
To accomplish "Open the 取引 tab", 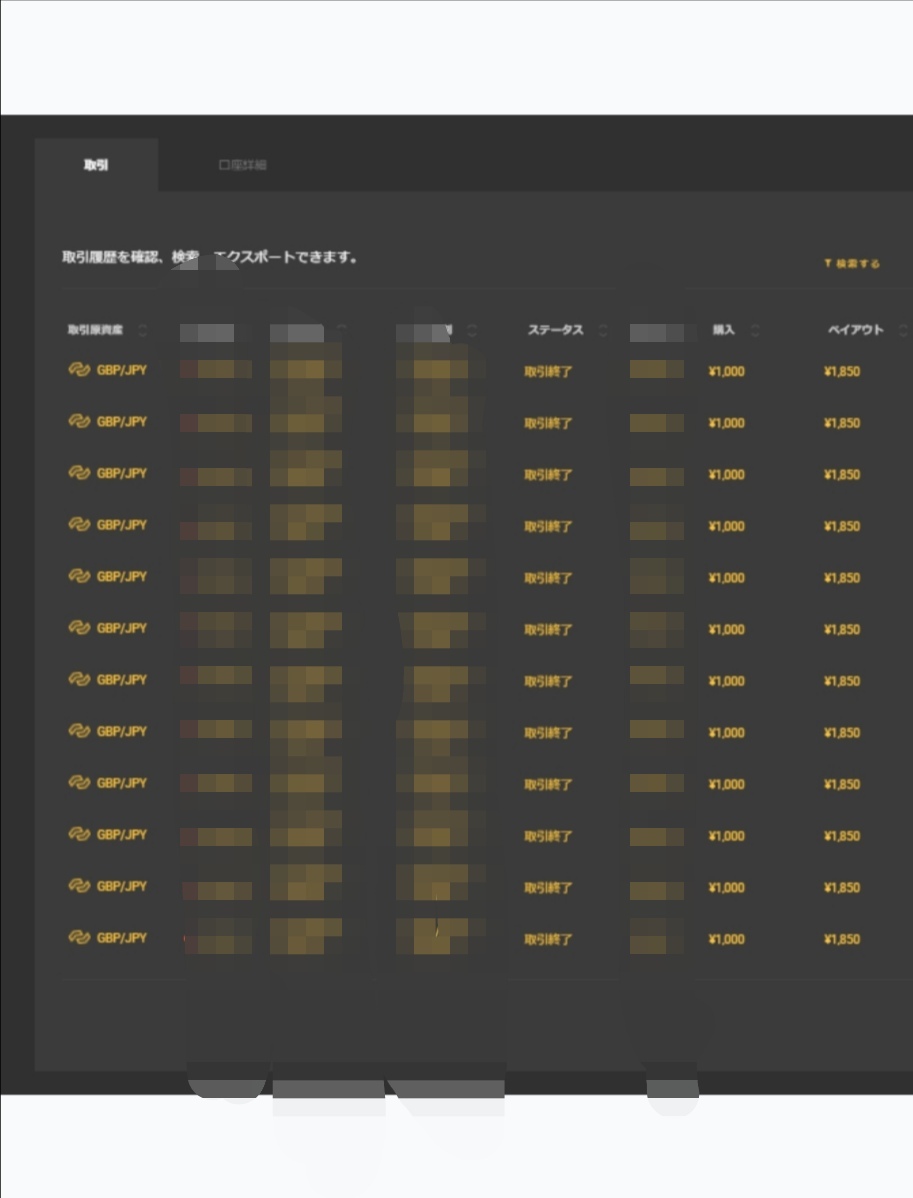I will 96,165.
